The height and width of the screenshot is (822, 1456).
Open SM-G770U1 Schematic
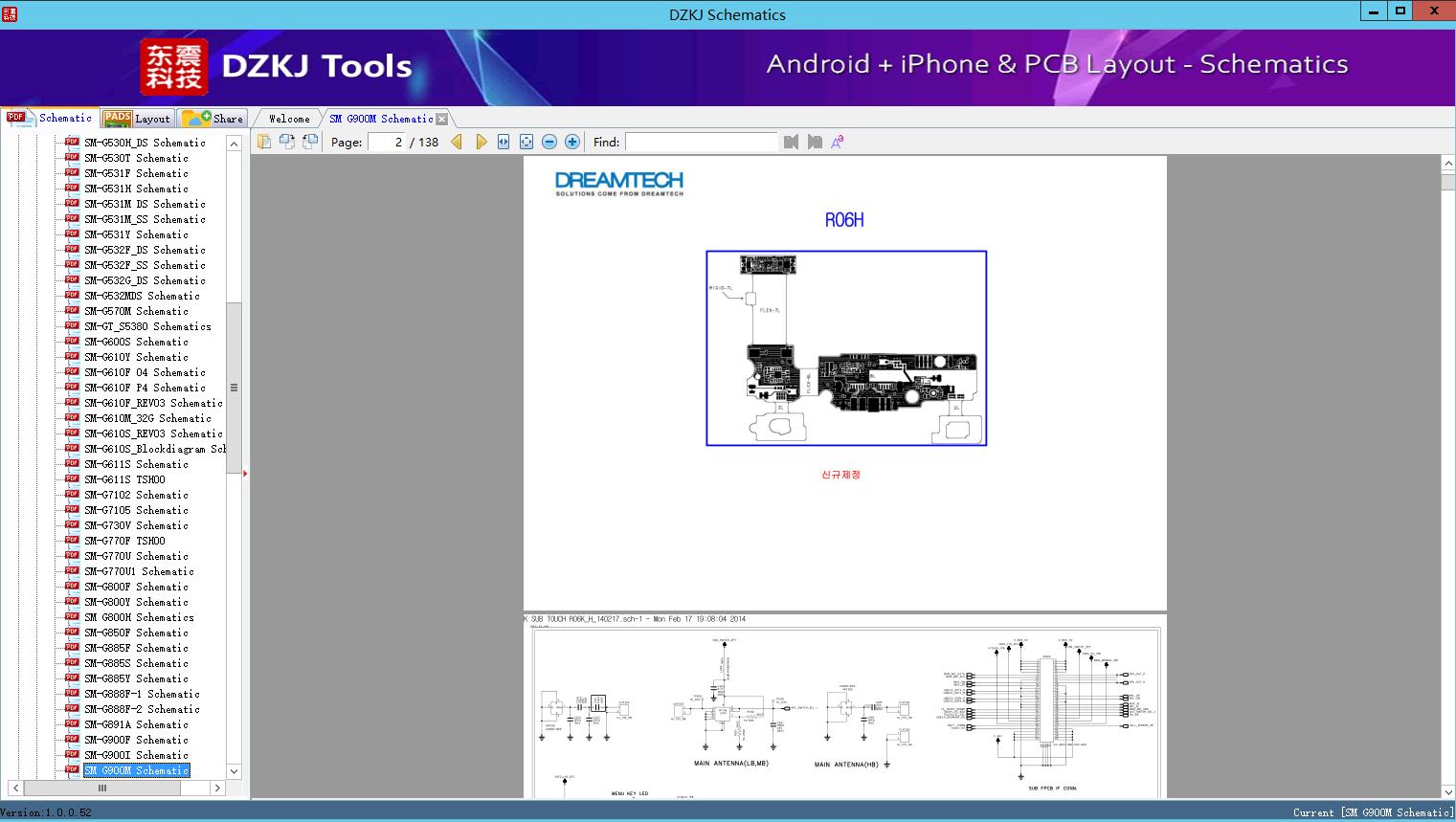(139, 571)
